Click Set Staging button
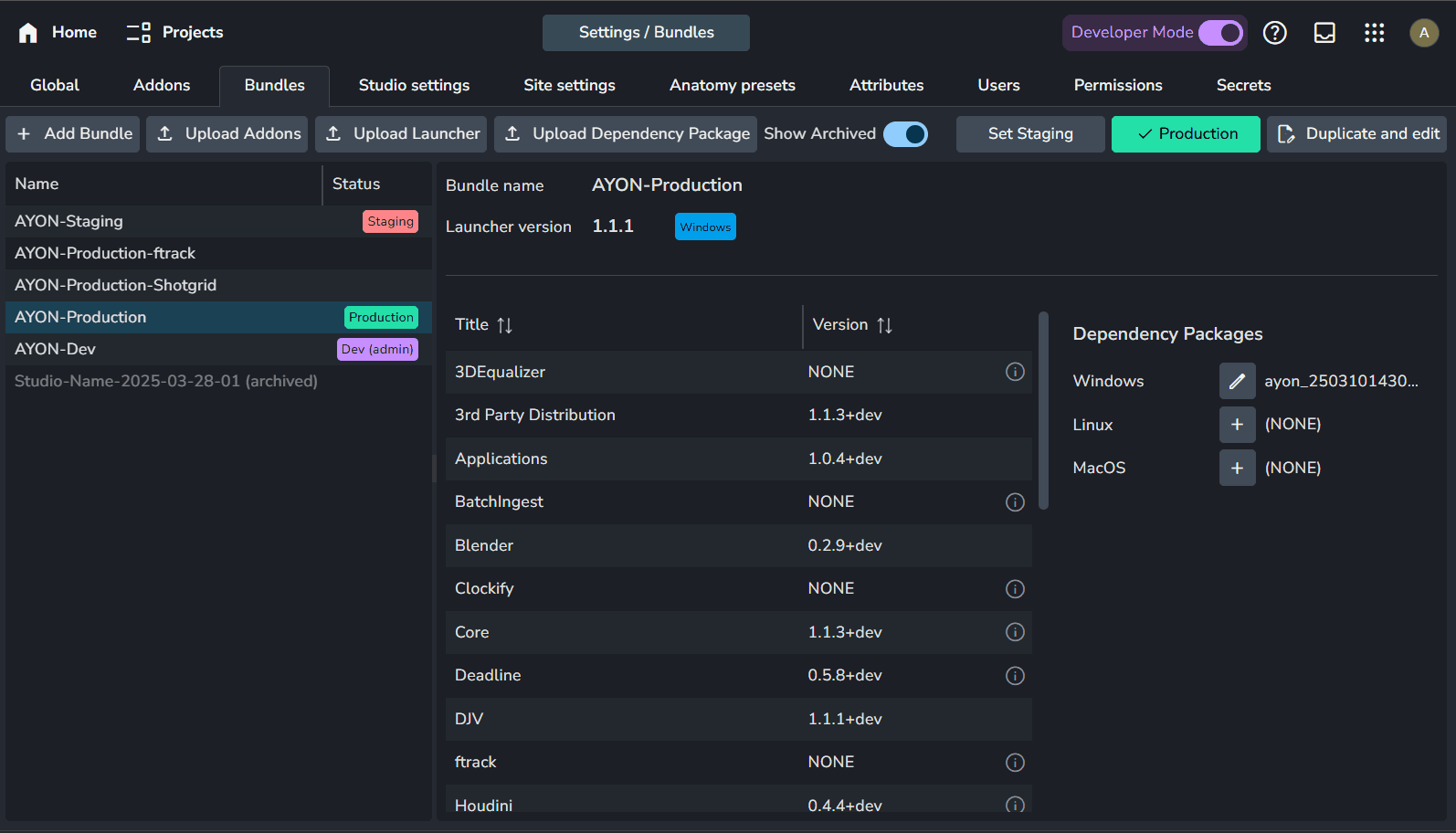1456x833 pixels. [x=1030, y=134]
